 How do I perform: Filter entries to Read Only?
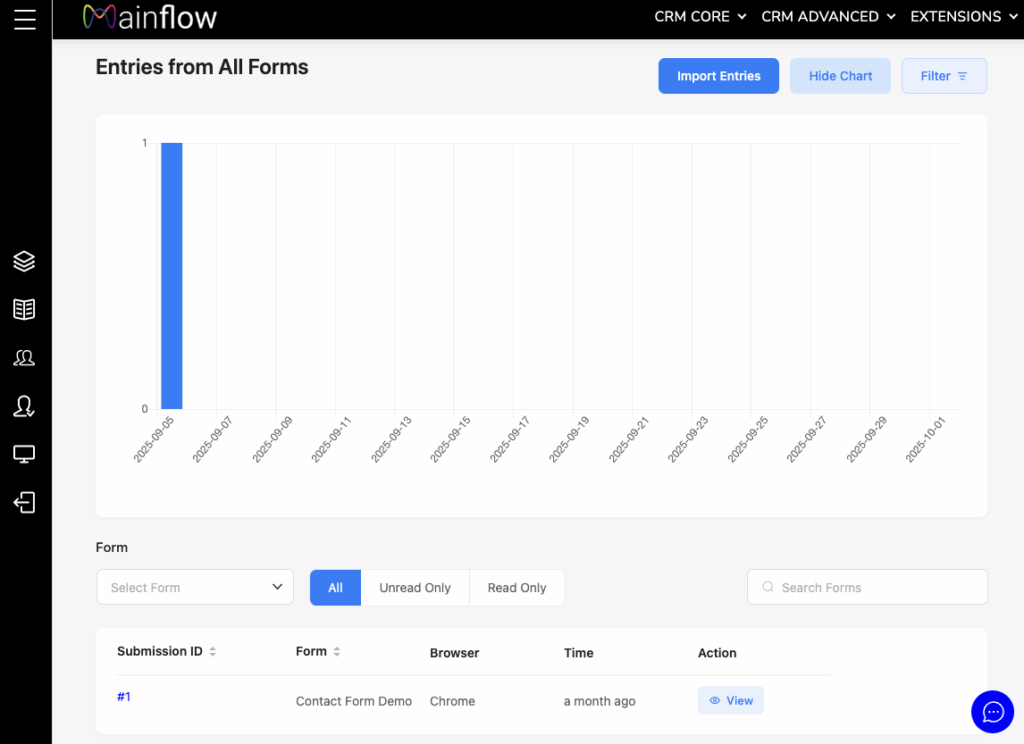[x=517, y=588]
